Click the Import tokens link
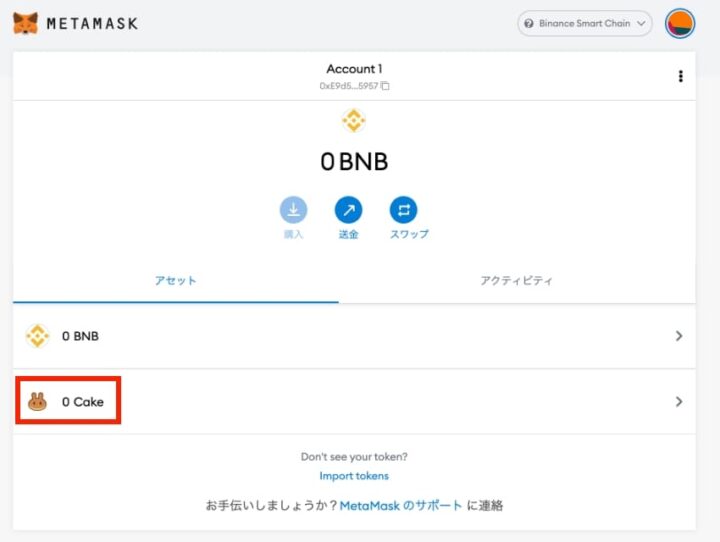The height and width of the screenshot is (542, 720). [x=354, y=476]
